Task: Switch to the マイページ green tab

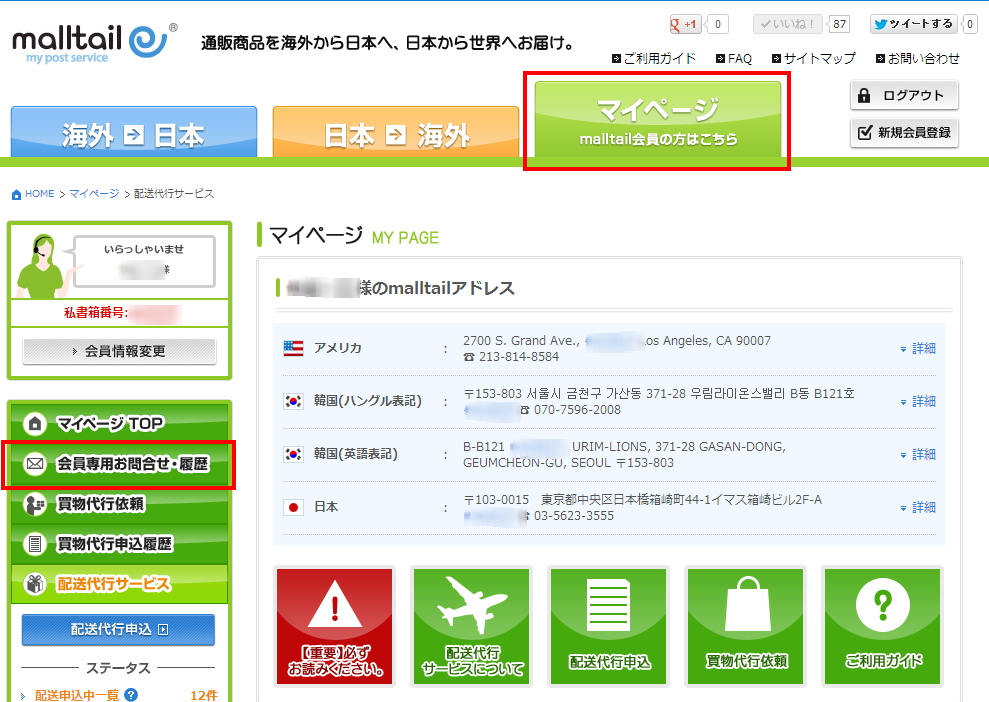Action: point(658,120)
